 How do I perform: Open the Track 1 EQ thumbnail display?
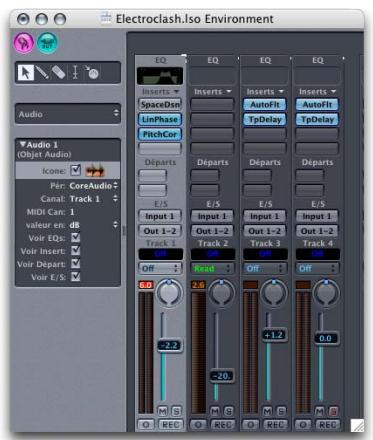point(160,76)
